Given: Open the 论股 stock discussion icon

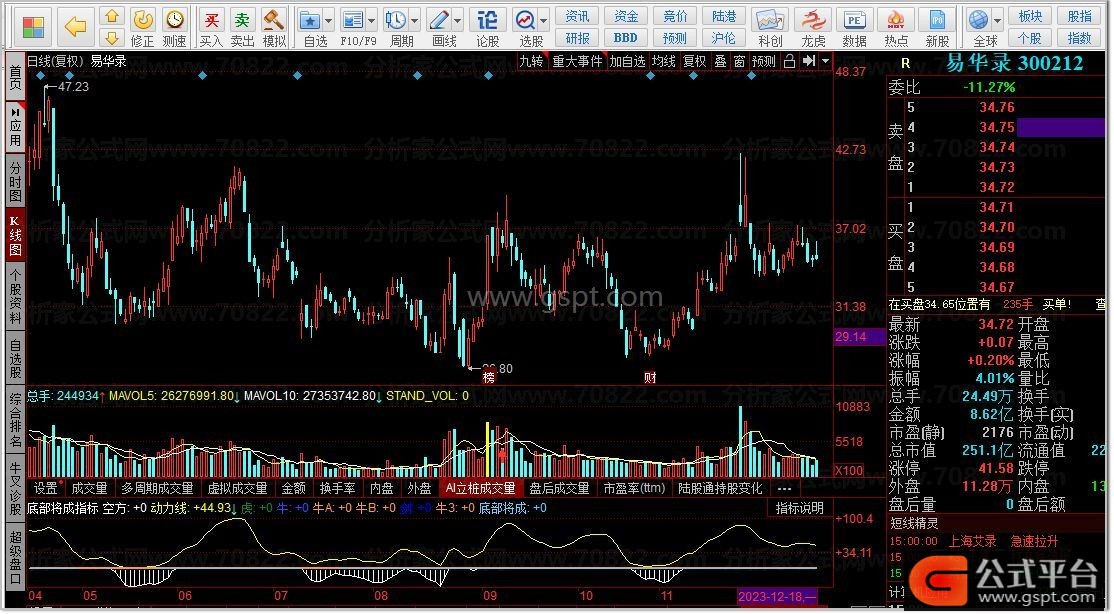Looking at the screenshot, I should 487,27.
